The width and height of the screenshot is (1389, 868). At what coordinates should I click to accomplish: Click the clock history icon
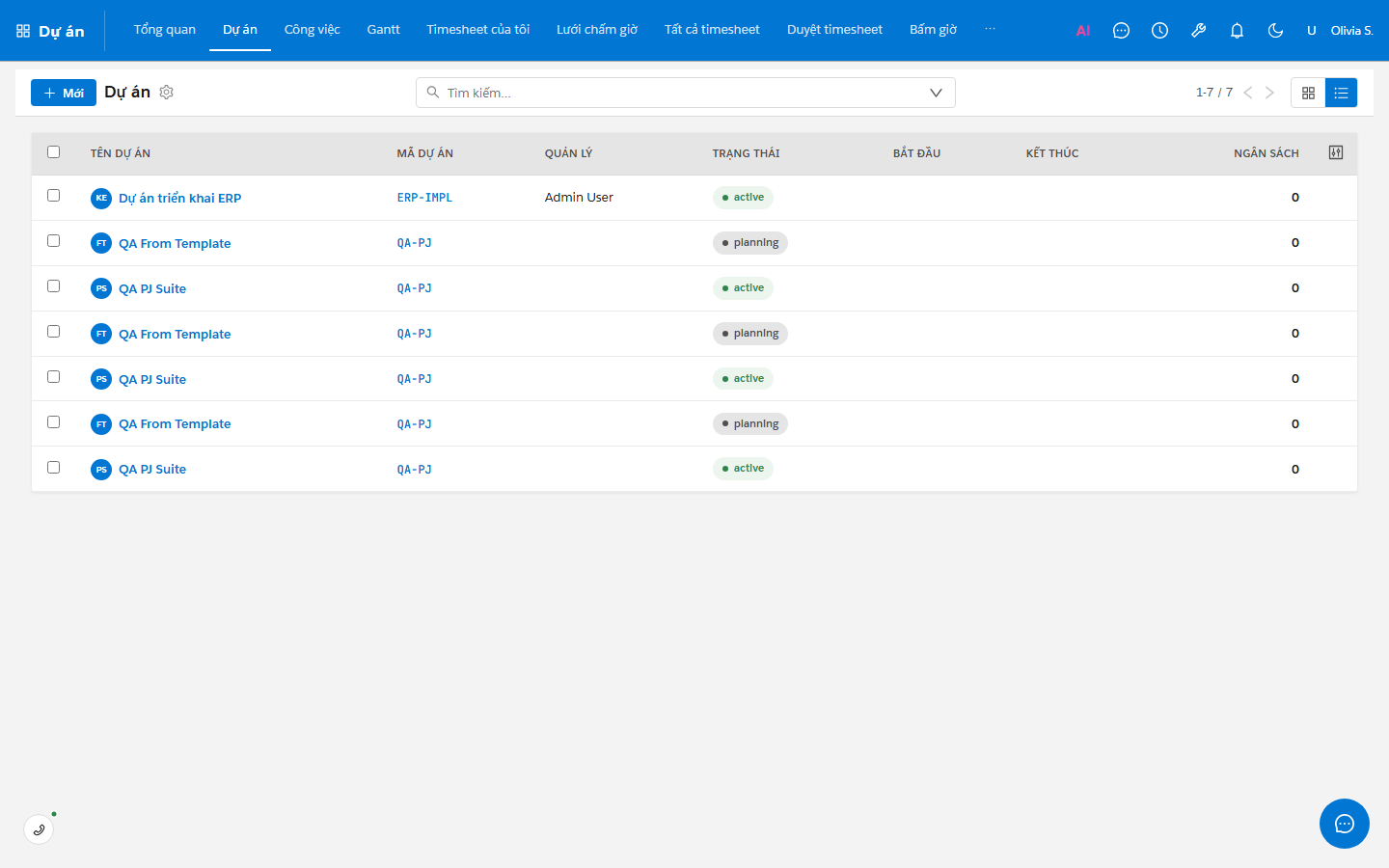coord(1159,31)
